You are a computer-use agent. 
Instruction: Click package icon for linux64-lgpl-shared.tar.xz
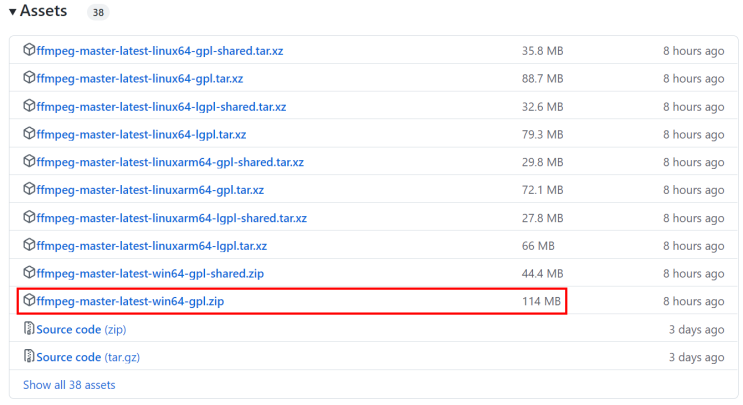pos(29,106)
